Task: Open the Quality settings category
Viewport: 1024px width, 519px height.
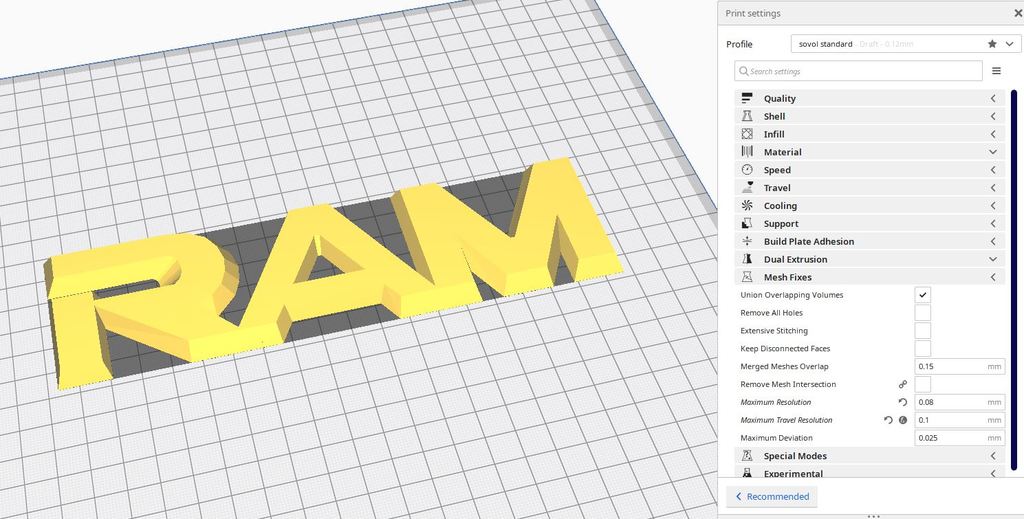Action: 868,98
